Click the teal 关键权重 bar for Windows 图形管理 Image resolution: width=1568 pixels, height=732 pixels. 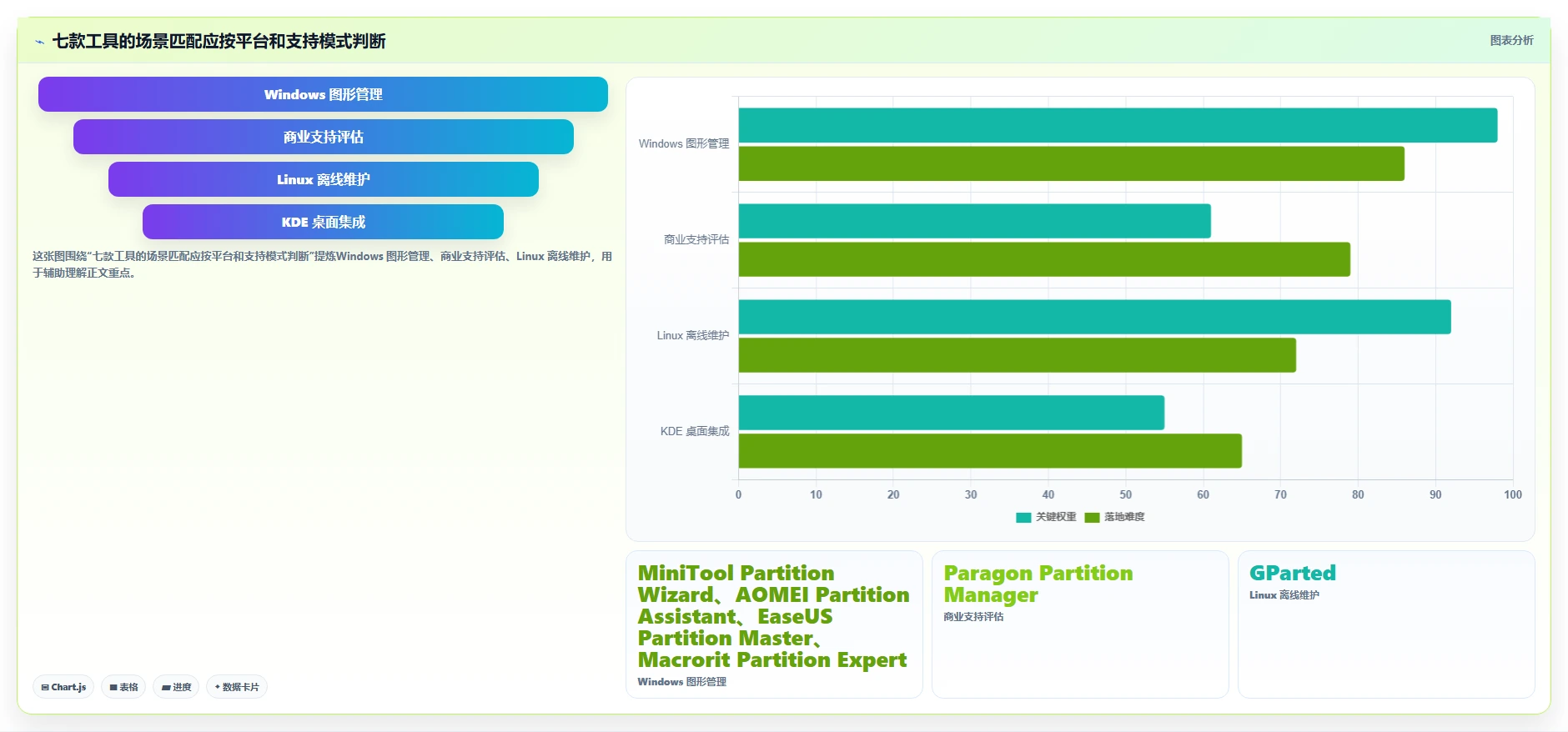[x=1118, y=125]
